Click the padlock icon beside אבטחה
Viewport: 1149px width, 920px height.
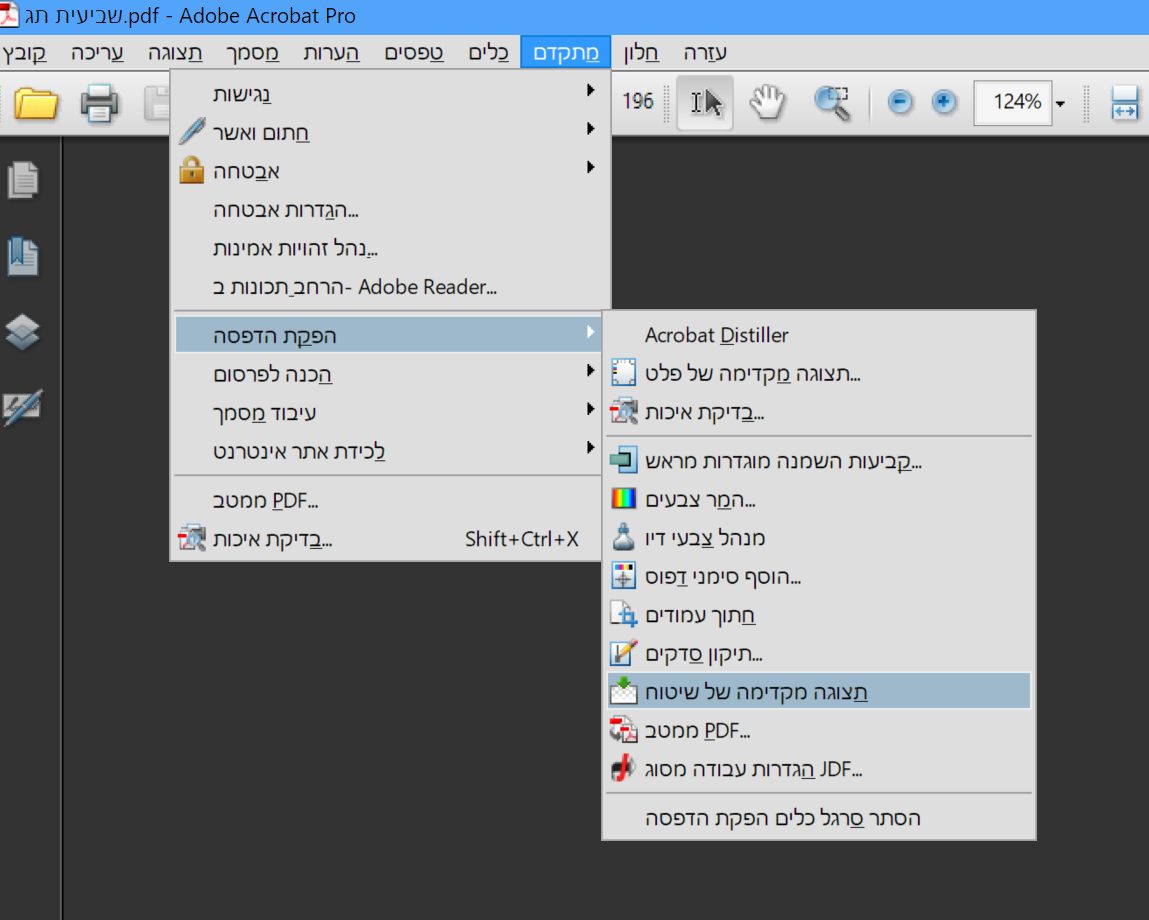coord(191,170)
